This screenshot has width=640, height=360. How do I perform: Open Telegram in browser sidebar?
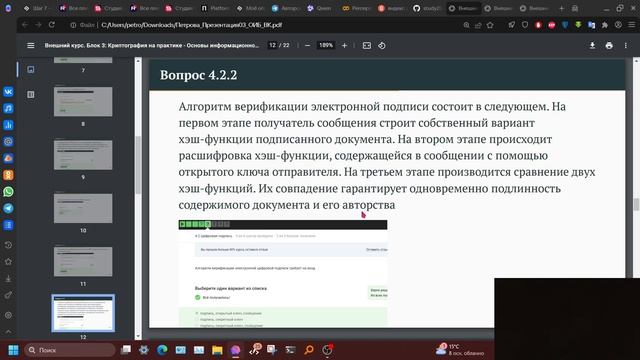8,208
